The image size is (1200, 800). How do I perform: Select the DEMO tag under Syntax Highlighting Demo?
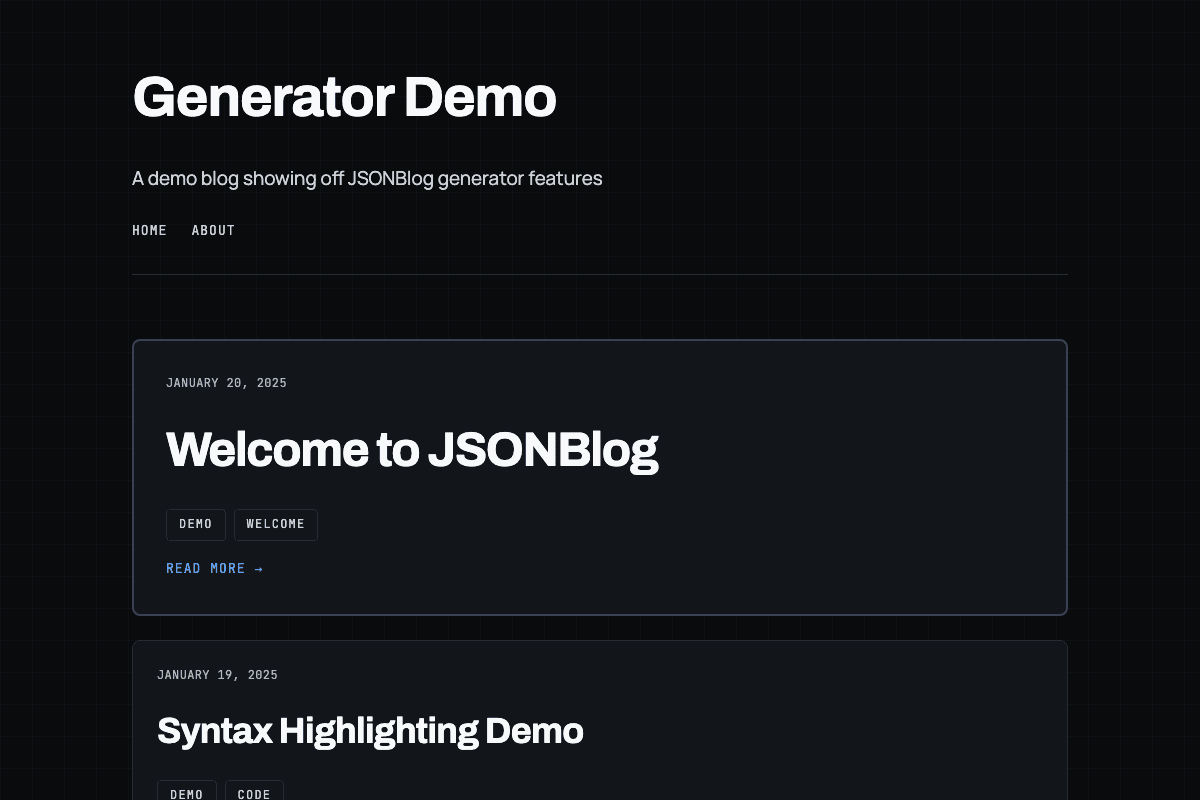[x=186, y=793]
